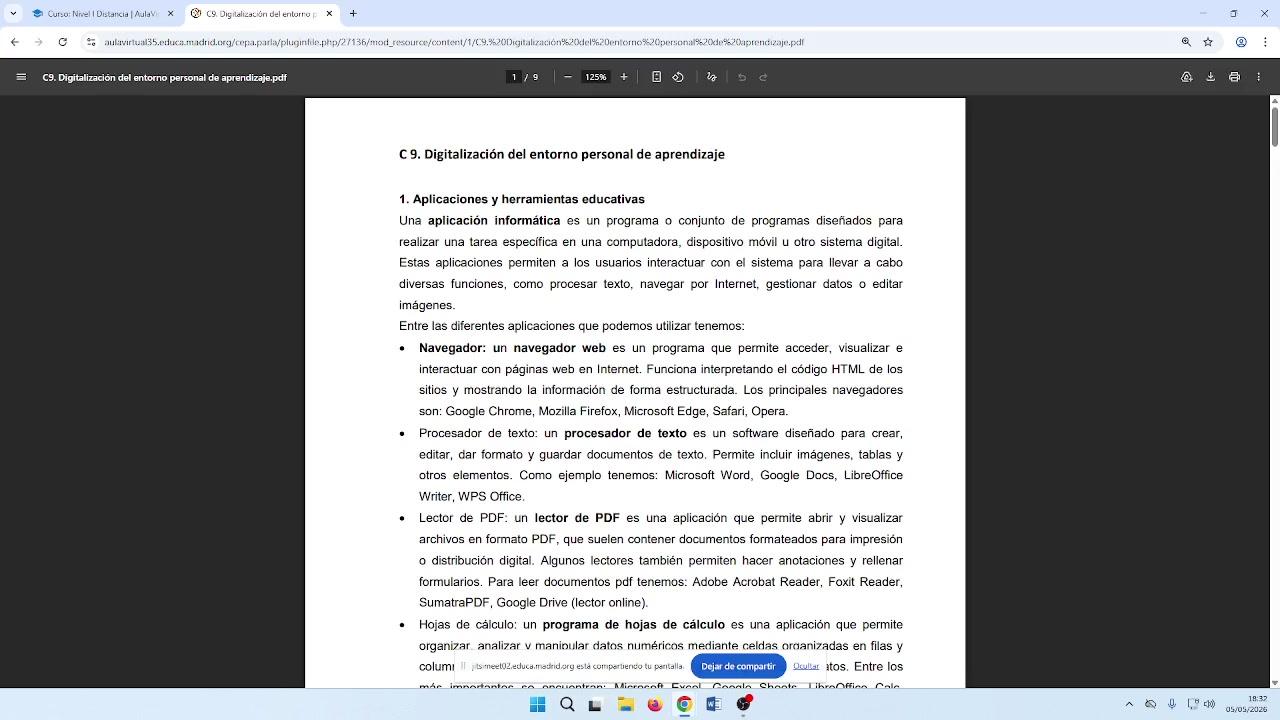Image resolution: width=1280 pixels, height=720 pixels.
Task: Click the PDF vertical scrollbar thumb
Action: [x=1274, y=126]
